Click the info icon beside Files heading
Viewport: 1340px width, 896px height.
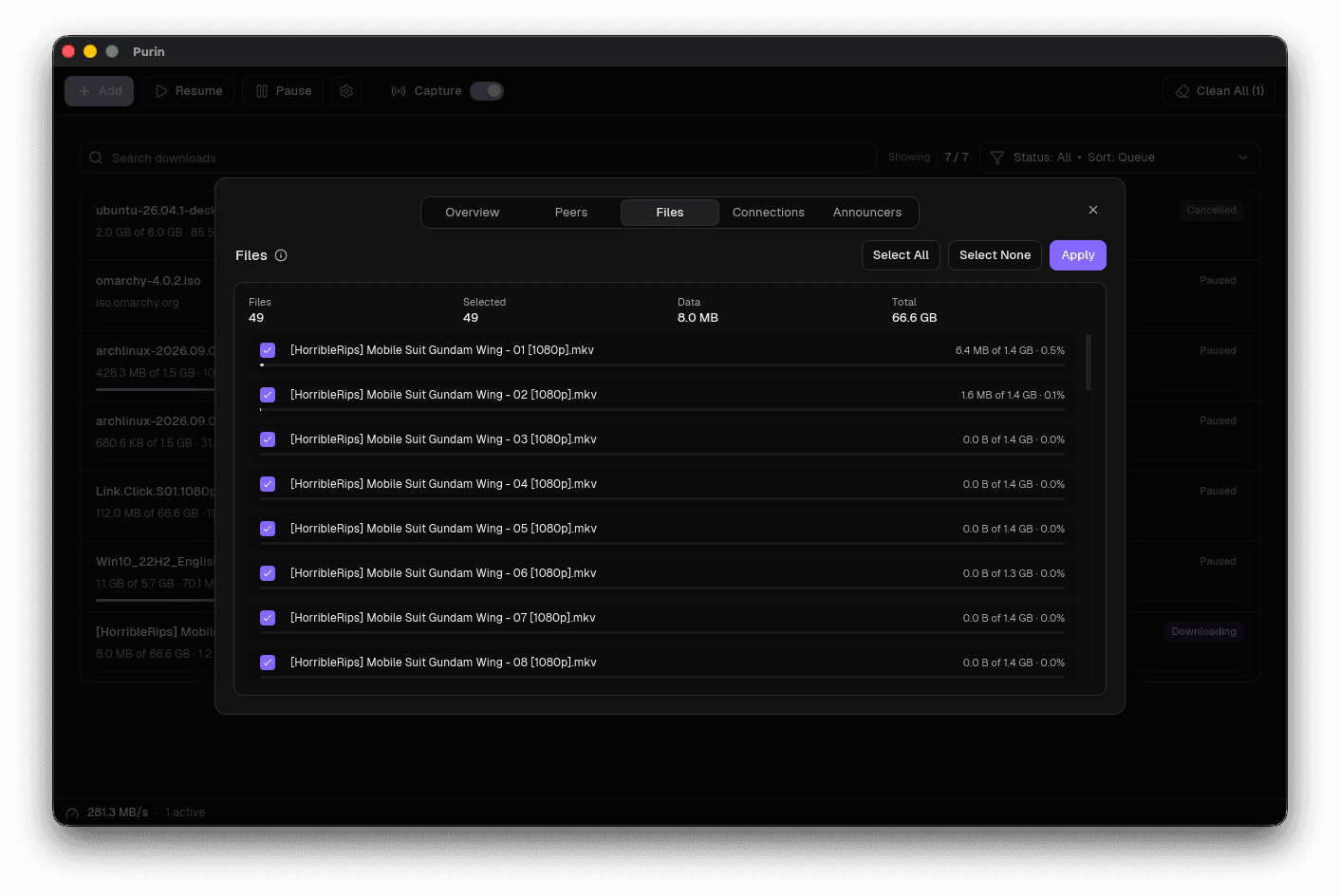pyautogui.click(x=281, y=255)
